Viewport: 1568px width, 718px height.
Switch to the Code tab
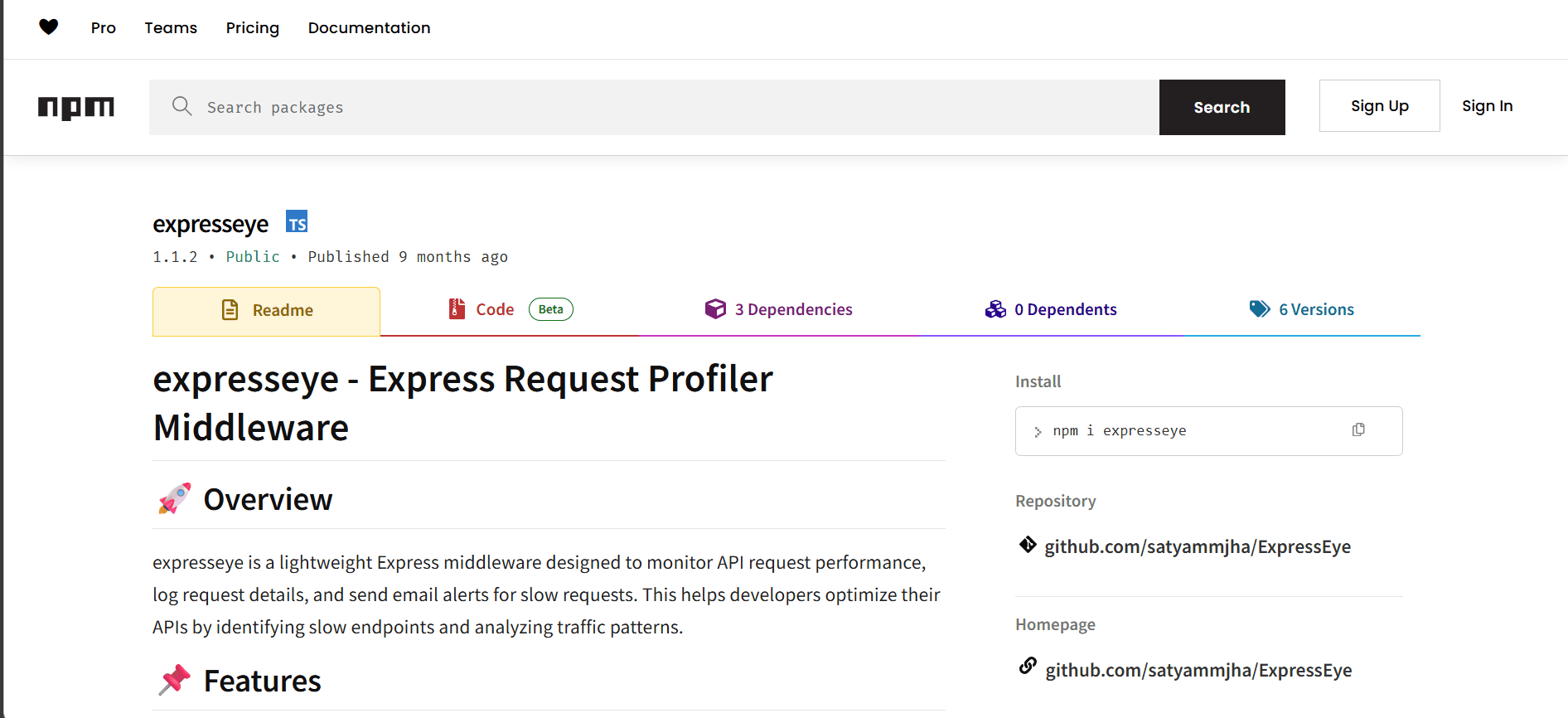click(x=495, y=309)
